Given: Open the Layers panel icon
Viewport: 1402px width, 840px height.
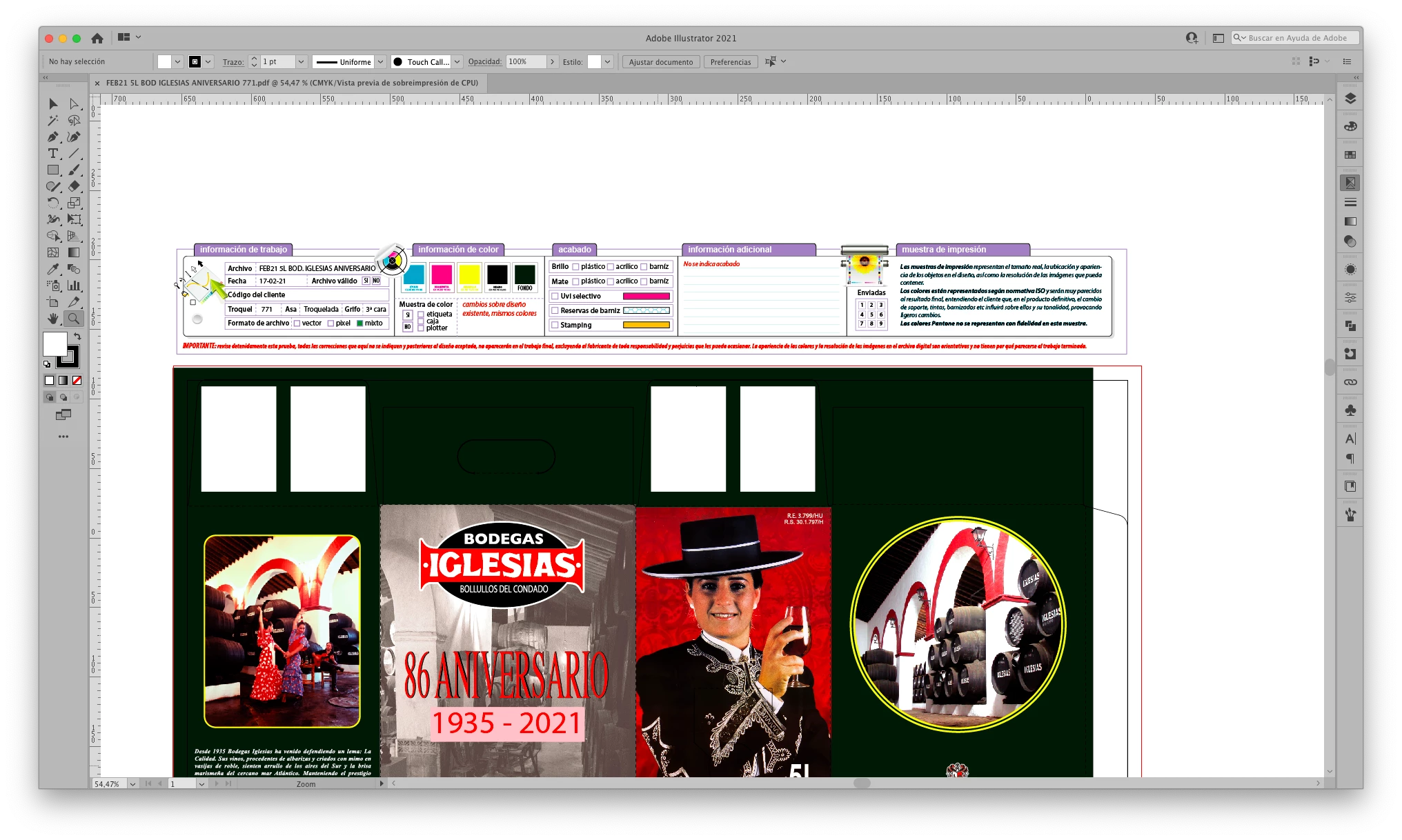Looking at the screenshot, I should 1350,99.
